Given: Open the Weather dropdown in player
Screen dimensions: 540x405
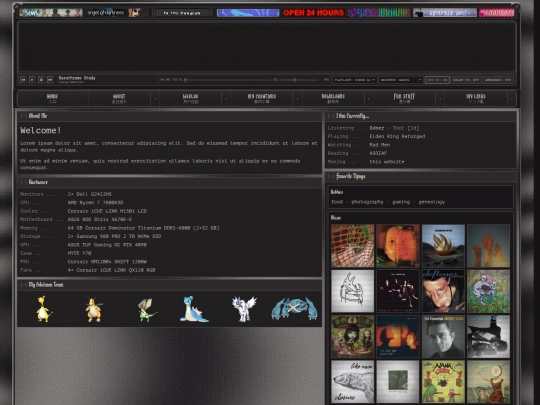Looking at the screenshot, I should 401,80.
